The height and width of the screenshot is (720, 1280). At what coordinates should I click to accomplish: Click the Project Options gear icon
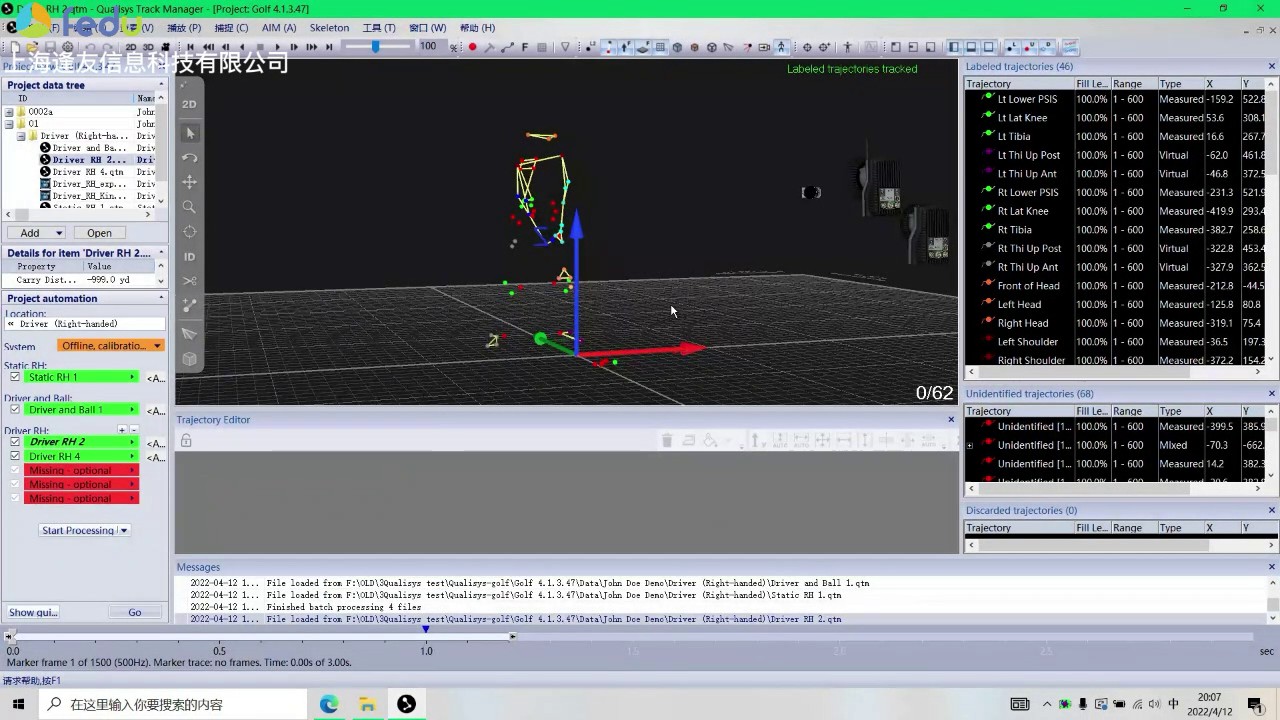(67, 47)
